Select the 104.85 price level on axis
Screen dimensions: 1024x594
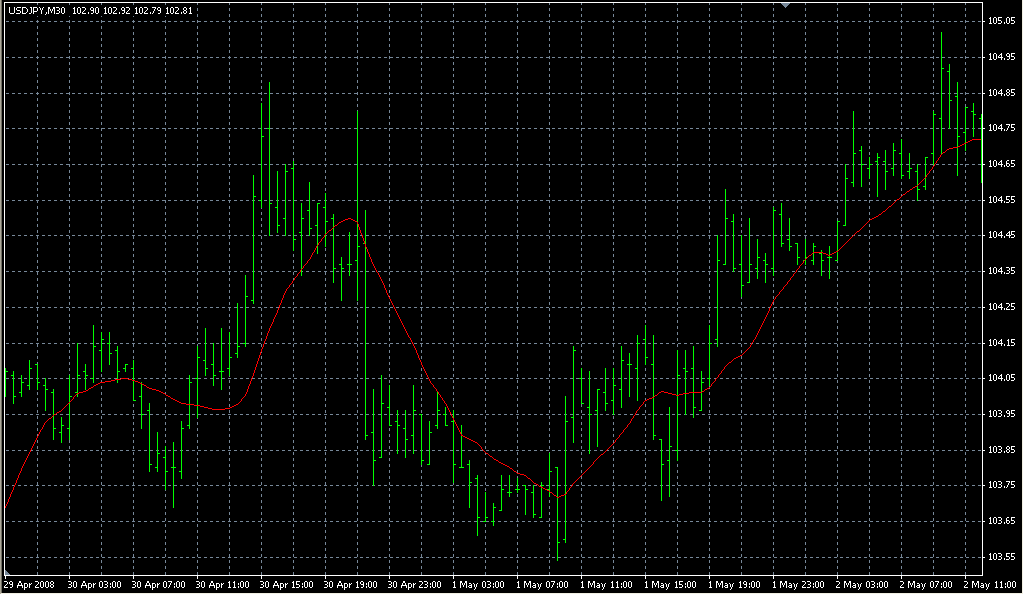(x=1002, y=92)
